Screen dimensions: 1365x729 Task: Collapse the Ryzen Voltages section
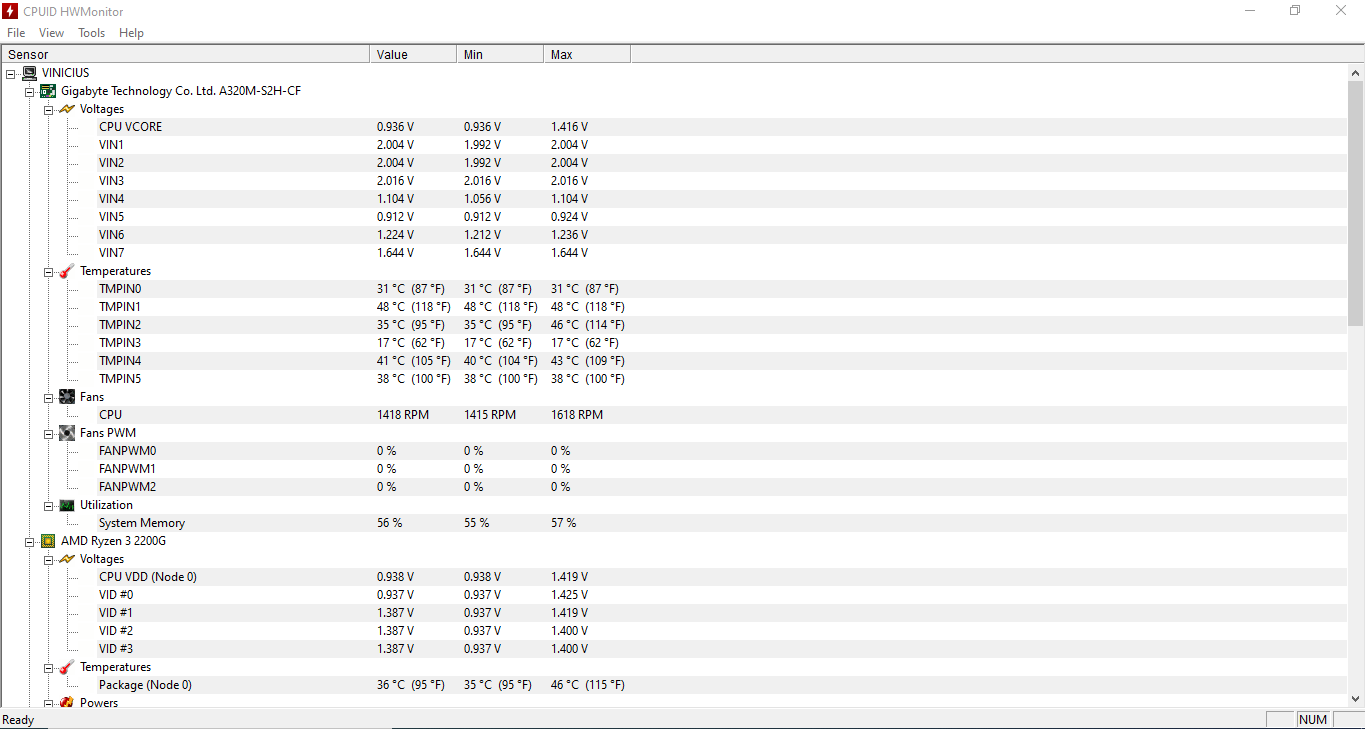[49, 559]
